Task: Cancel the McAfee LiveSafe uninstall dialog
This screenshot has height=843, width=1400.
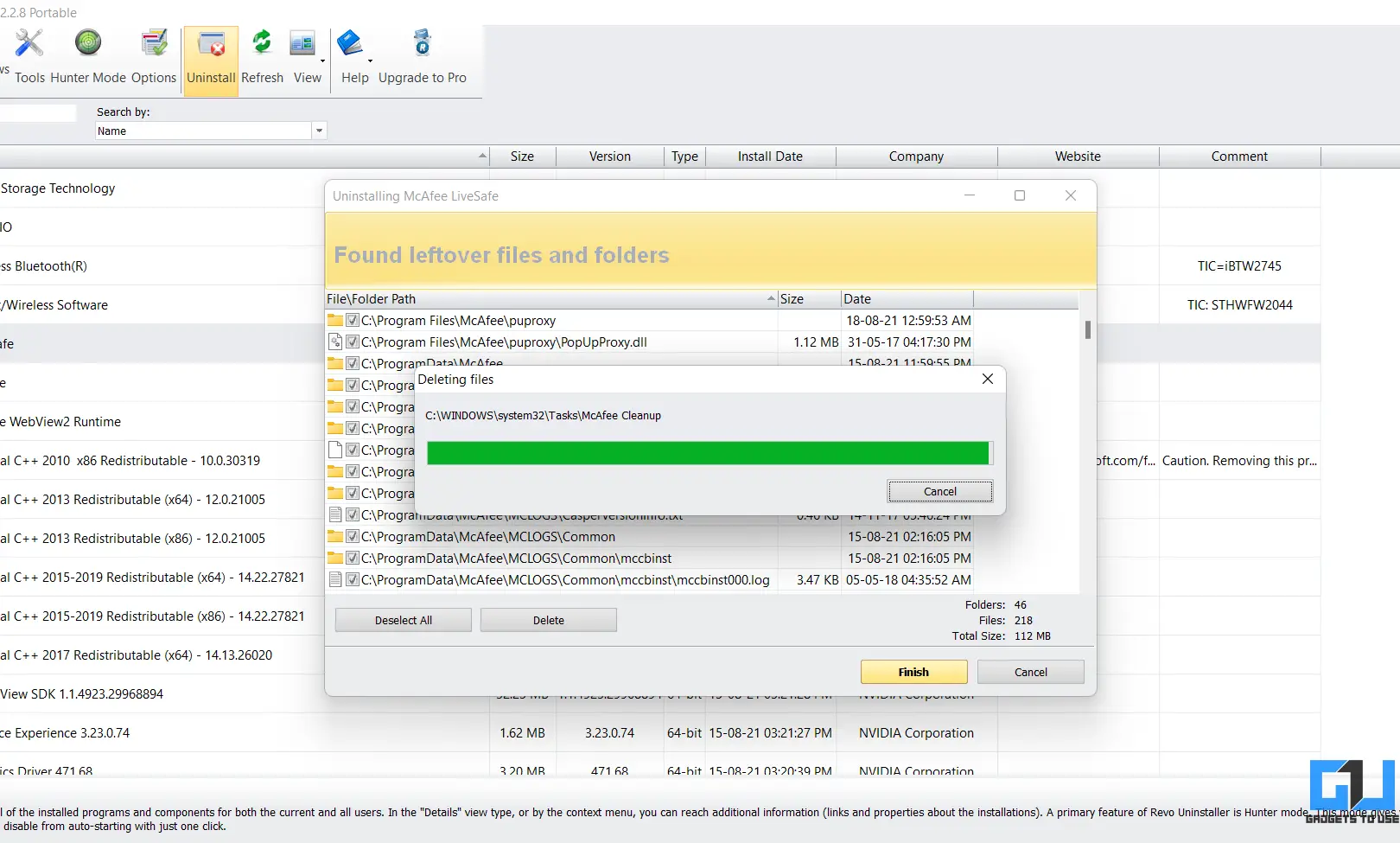Action: click(1030, 672)
